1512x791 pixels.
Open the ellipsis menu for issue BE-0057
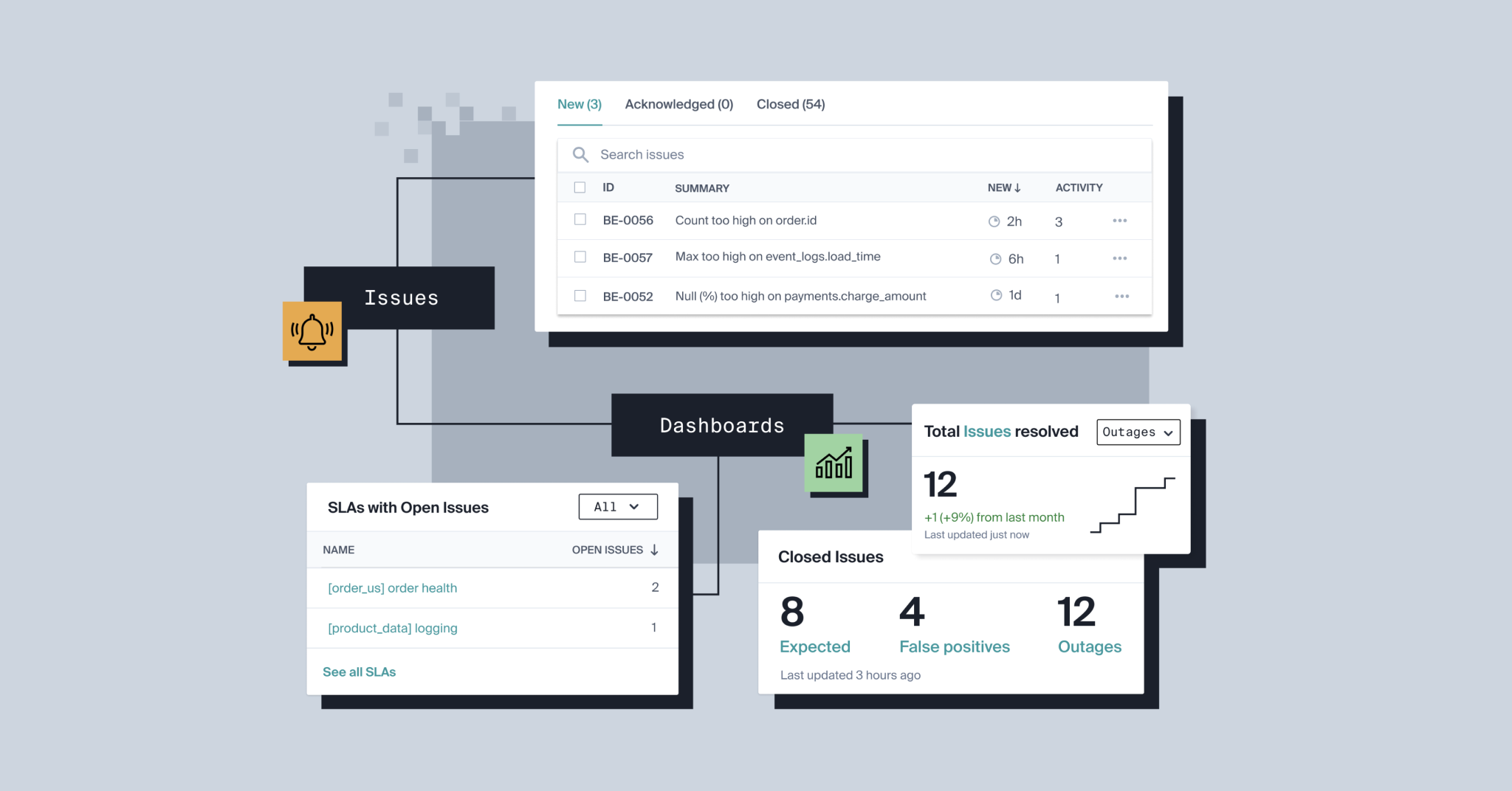[1119, 258]
